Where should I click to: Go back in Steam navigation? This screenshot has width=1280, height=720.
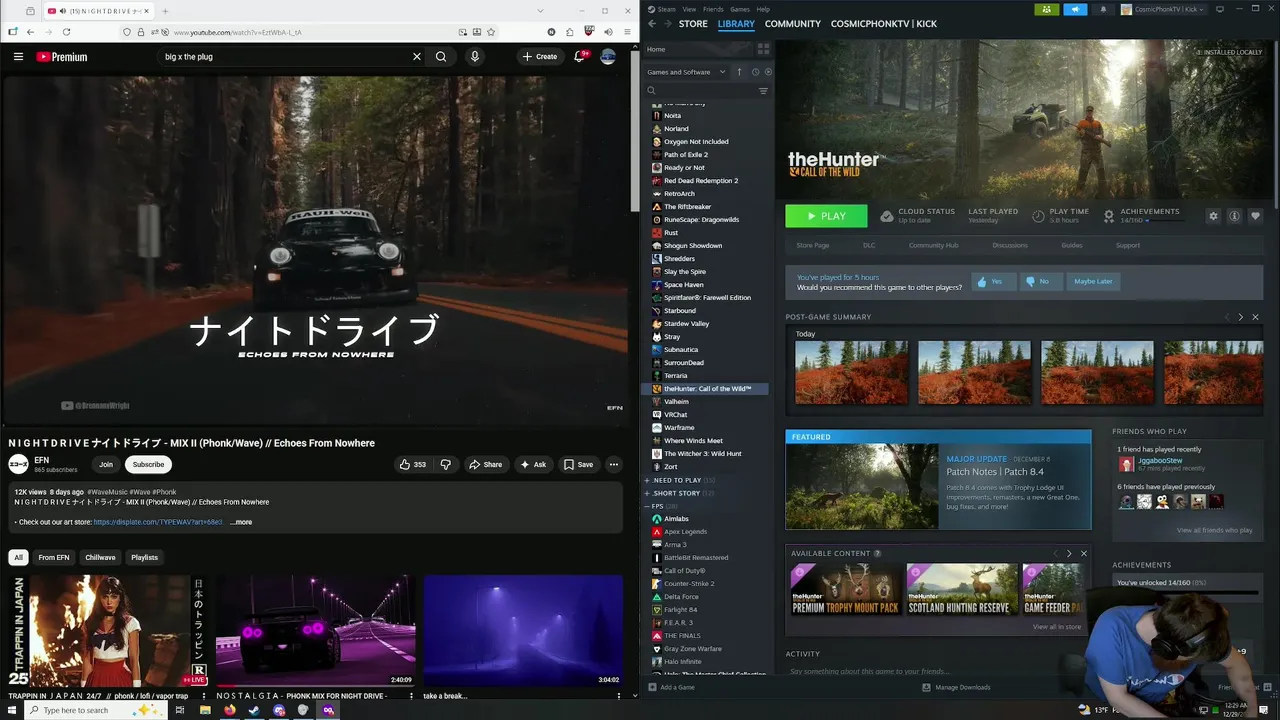(x=652, y=23)
